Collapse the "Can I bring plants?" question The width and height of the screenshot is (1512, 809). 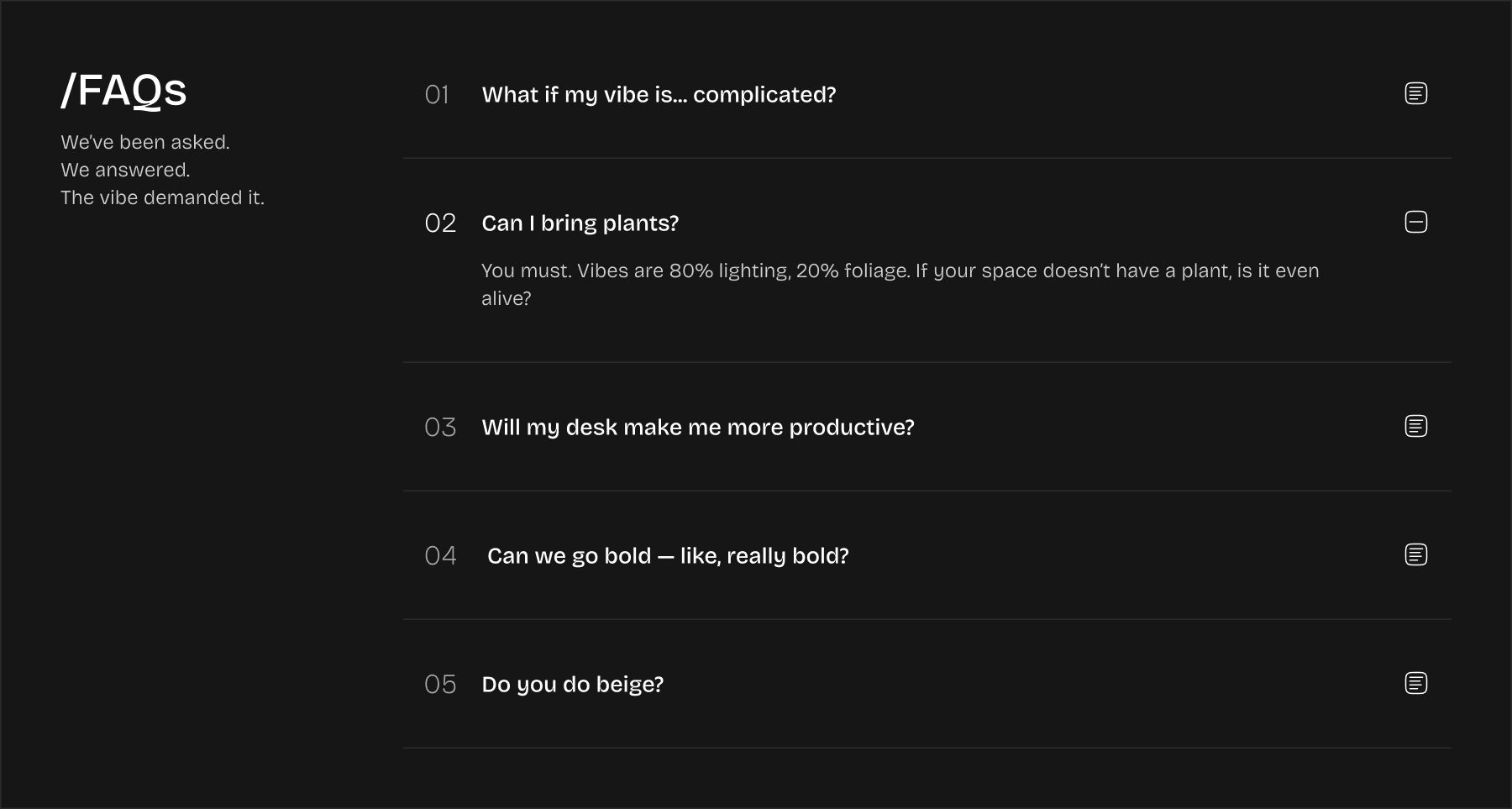pyautogui.click(x=580, y=223)
